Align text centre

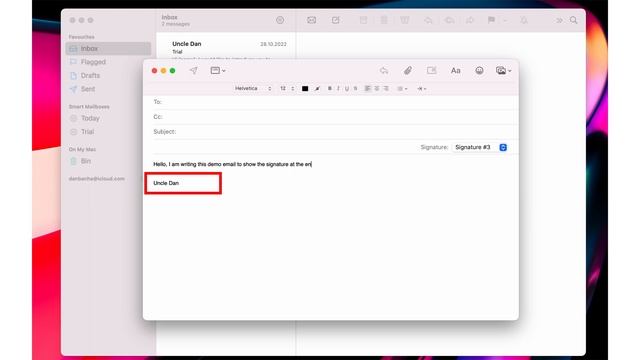tap(377, 89)
